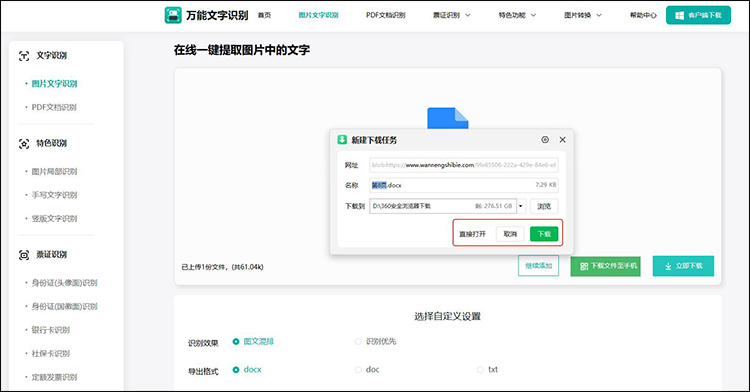Select the txt export format
750x392 pixels.
(x=487, y=370)
